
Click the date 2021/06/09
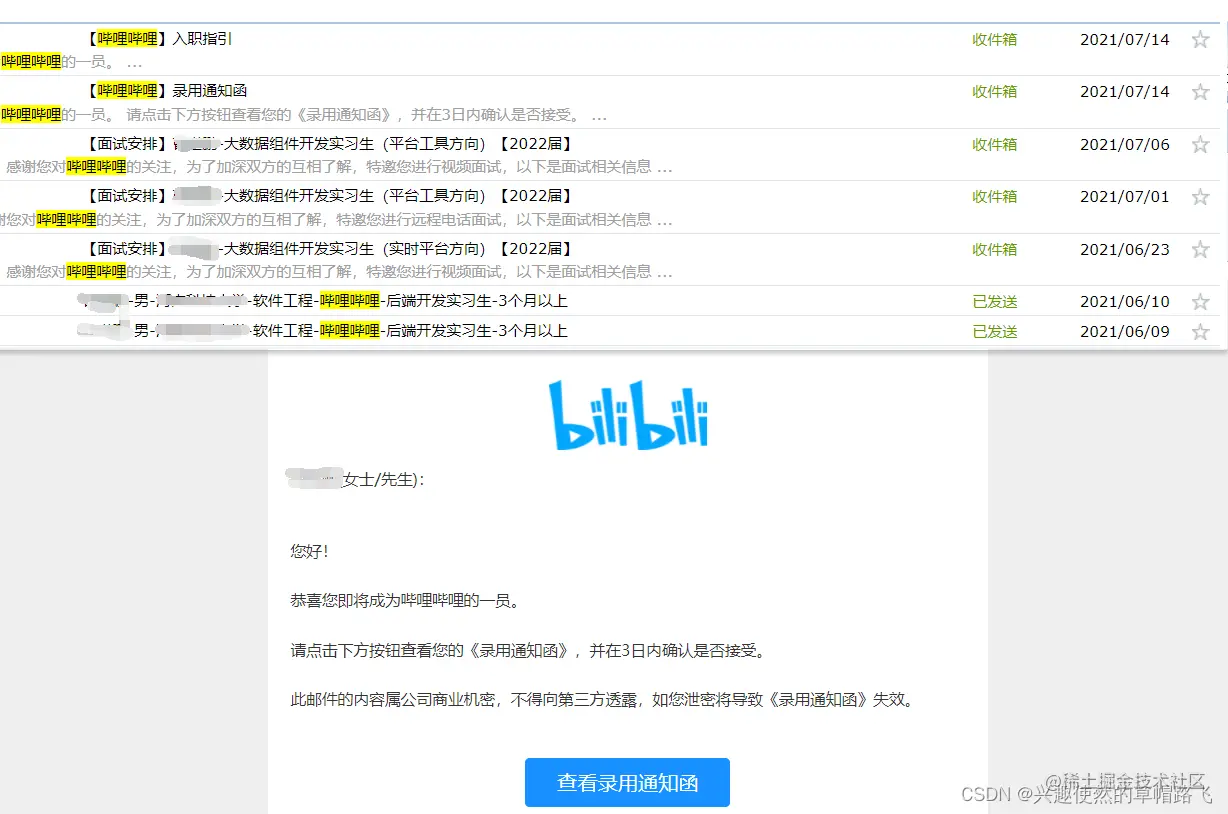tap(1125, 332)
